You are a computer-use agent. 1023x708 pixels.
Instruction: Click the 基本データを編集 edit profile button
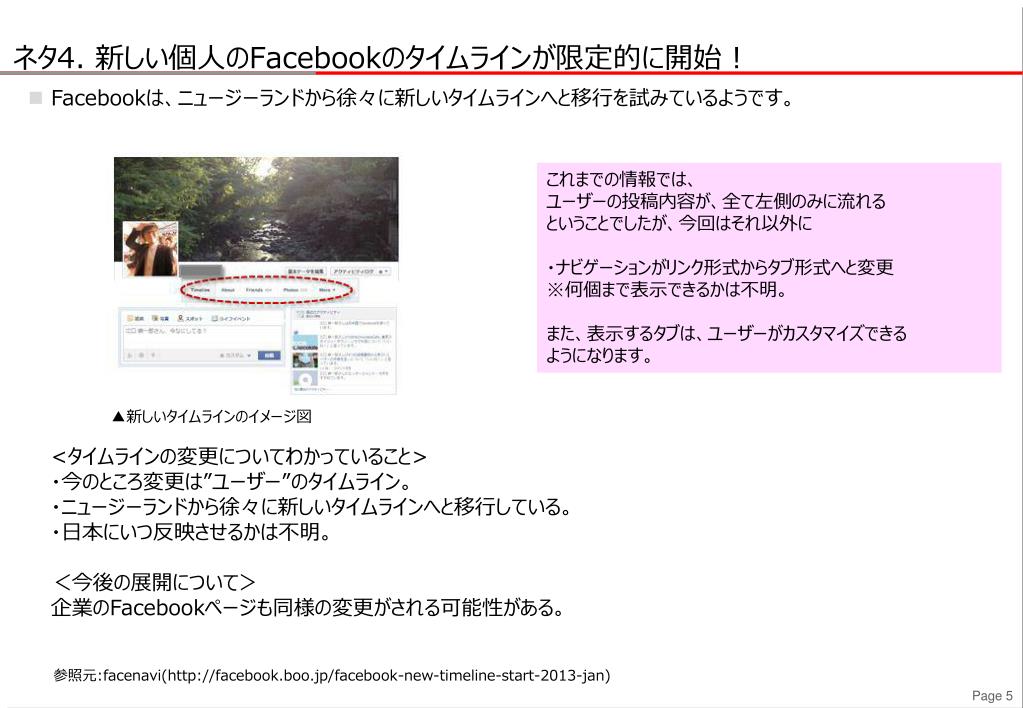pyautogui.click(x=305, y=271)
